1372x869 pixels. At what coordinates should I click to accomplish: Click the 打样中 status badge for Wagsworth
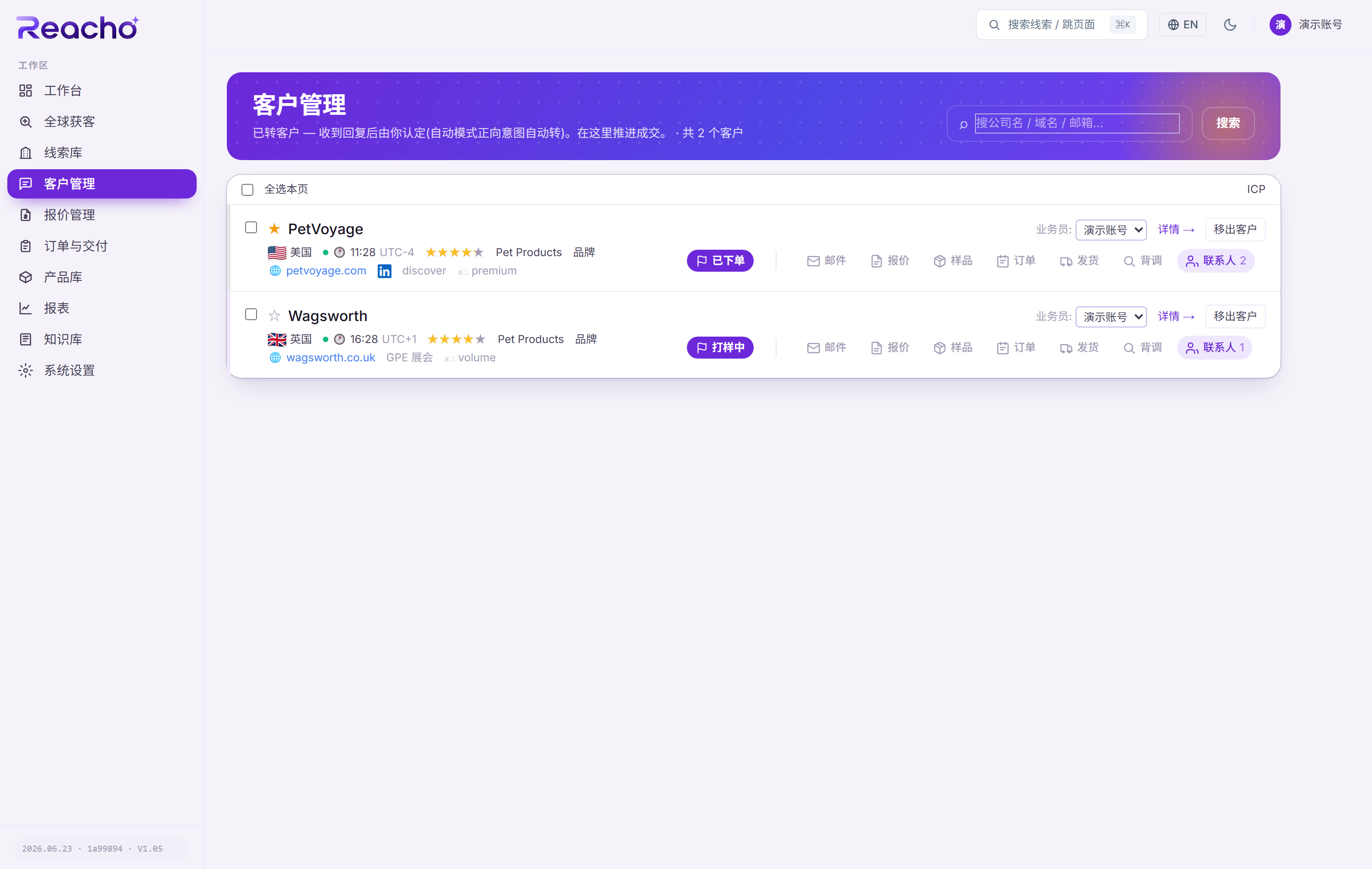pos(720,348)
